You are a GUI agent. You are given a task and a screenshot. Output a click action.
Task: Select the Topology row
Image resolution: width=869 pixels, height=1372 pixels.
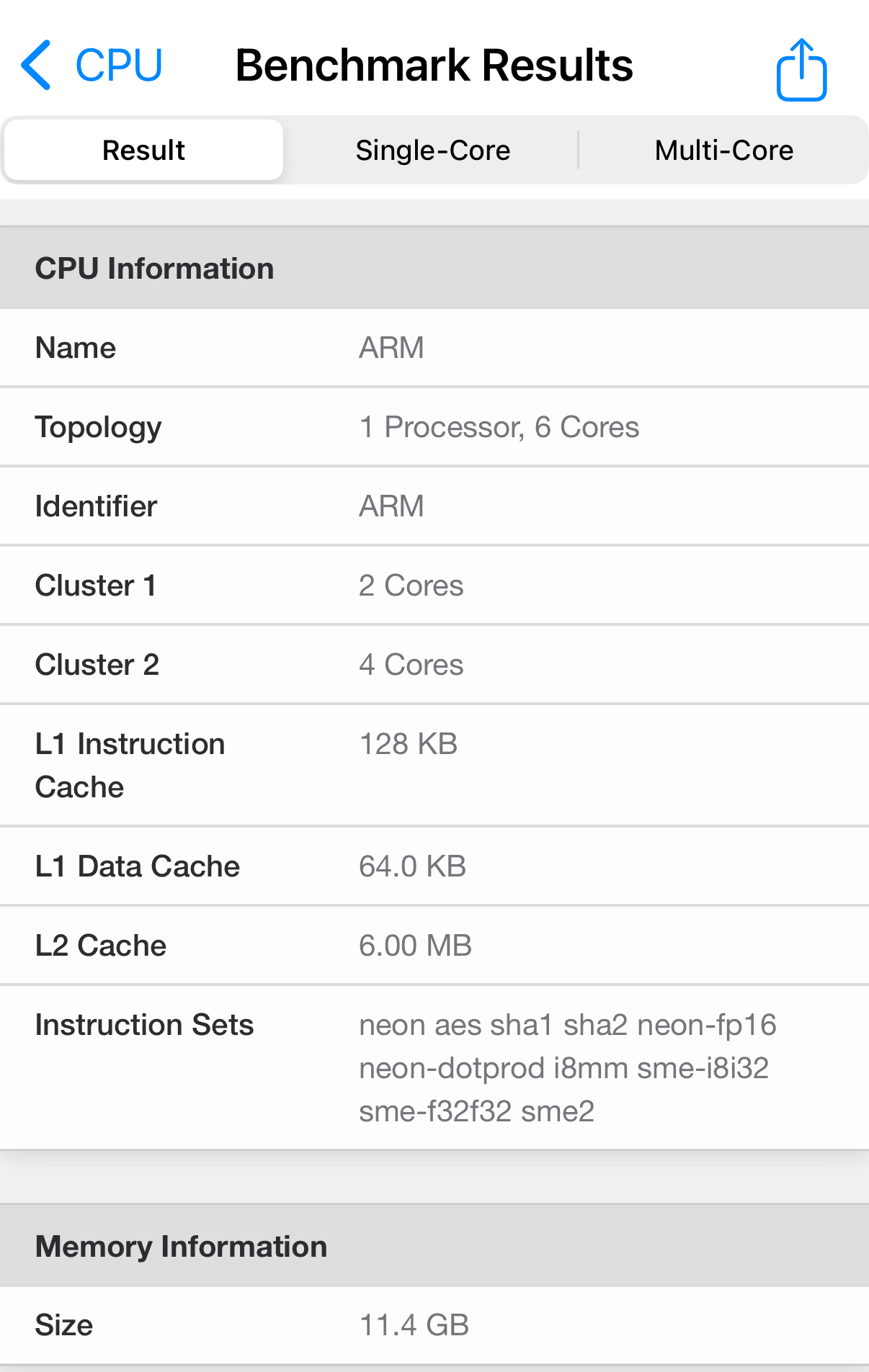(x=98, y=427)
